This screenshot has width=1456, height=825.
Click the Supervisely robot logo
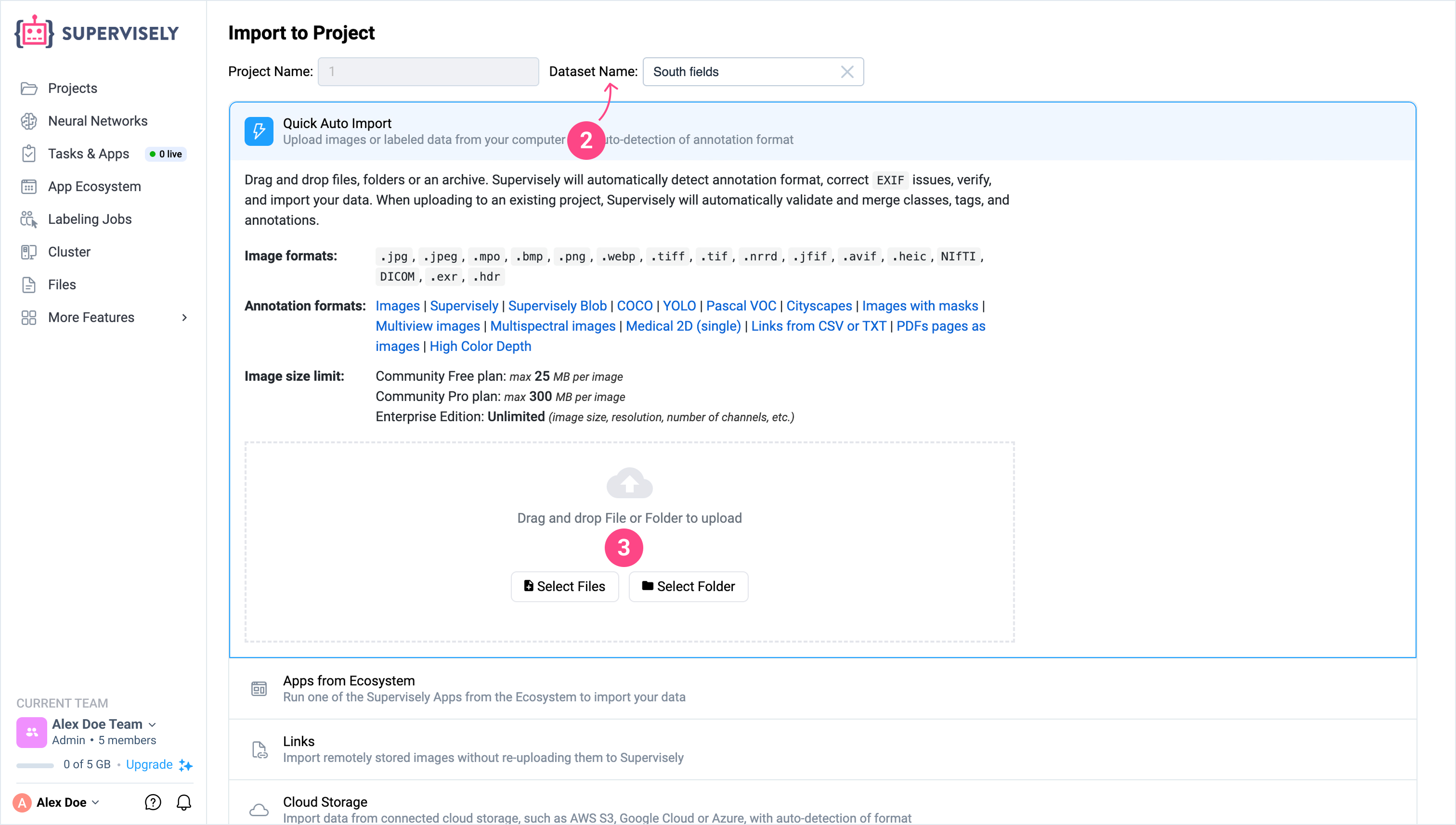click(x=34, y=32)
